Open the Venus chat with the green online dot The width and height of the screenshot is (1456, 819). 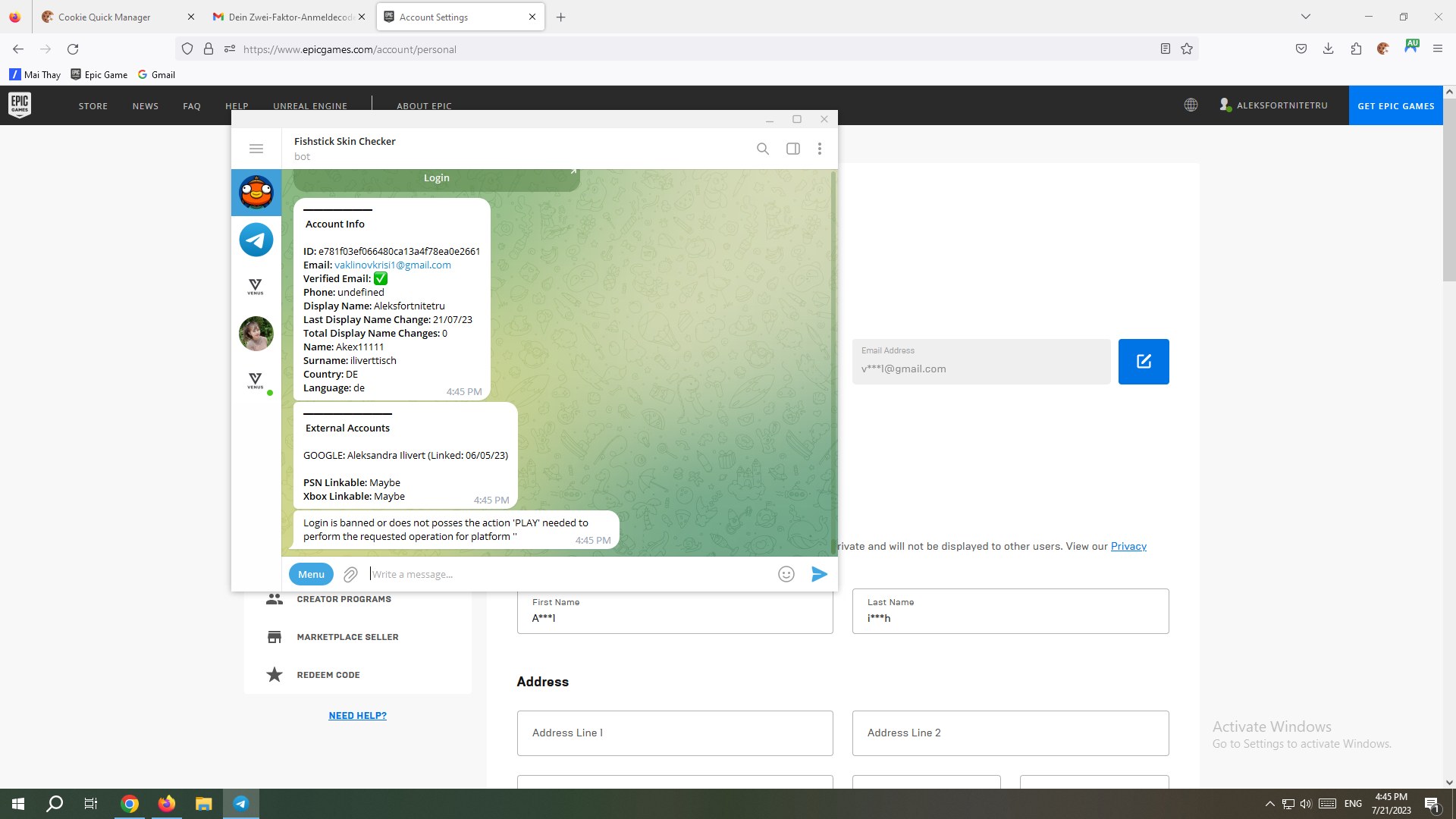click(x=256, y=381)
